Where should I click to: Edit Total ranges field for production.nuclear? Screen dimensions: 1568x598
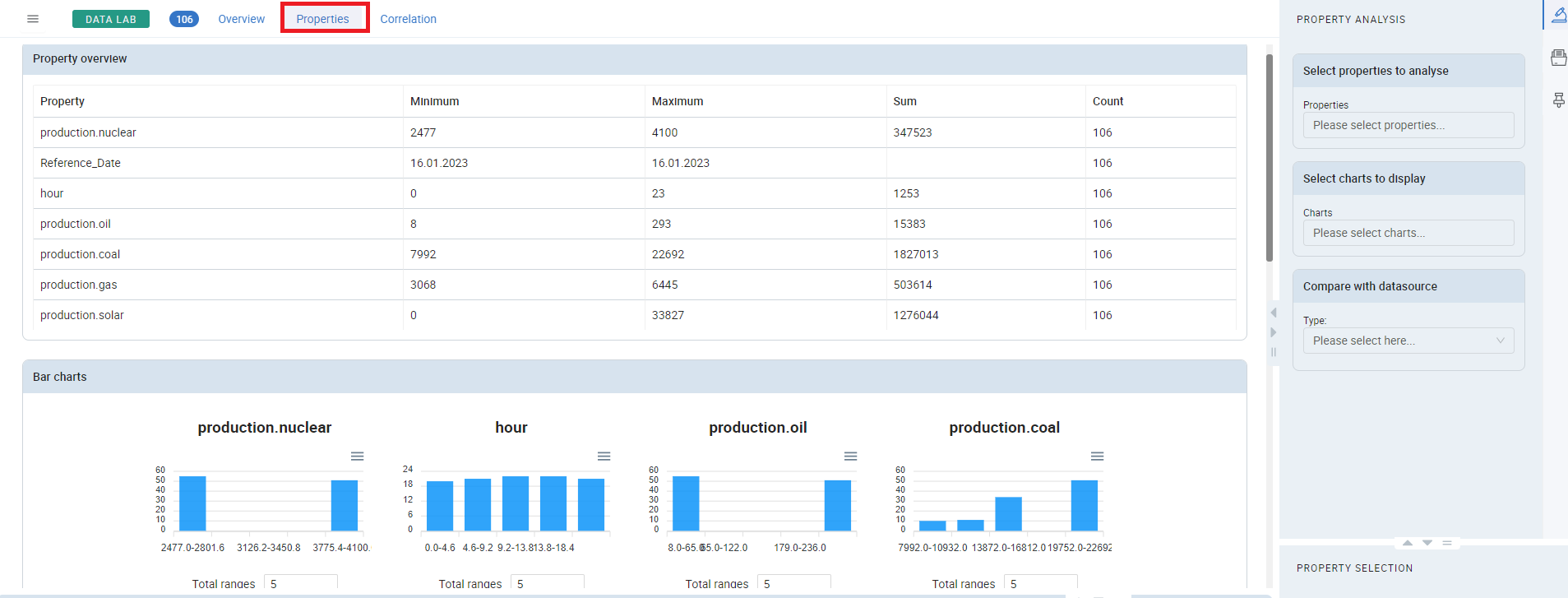300,582
